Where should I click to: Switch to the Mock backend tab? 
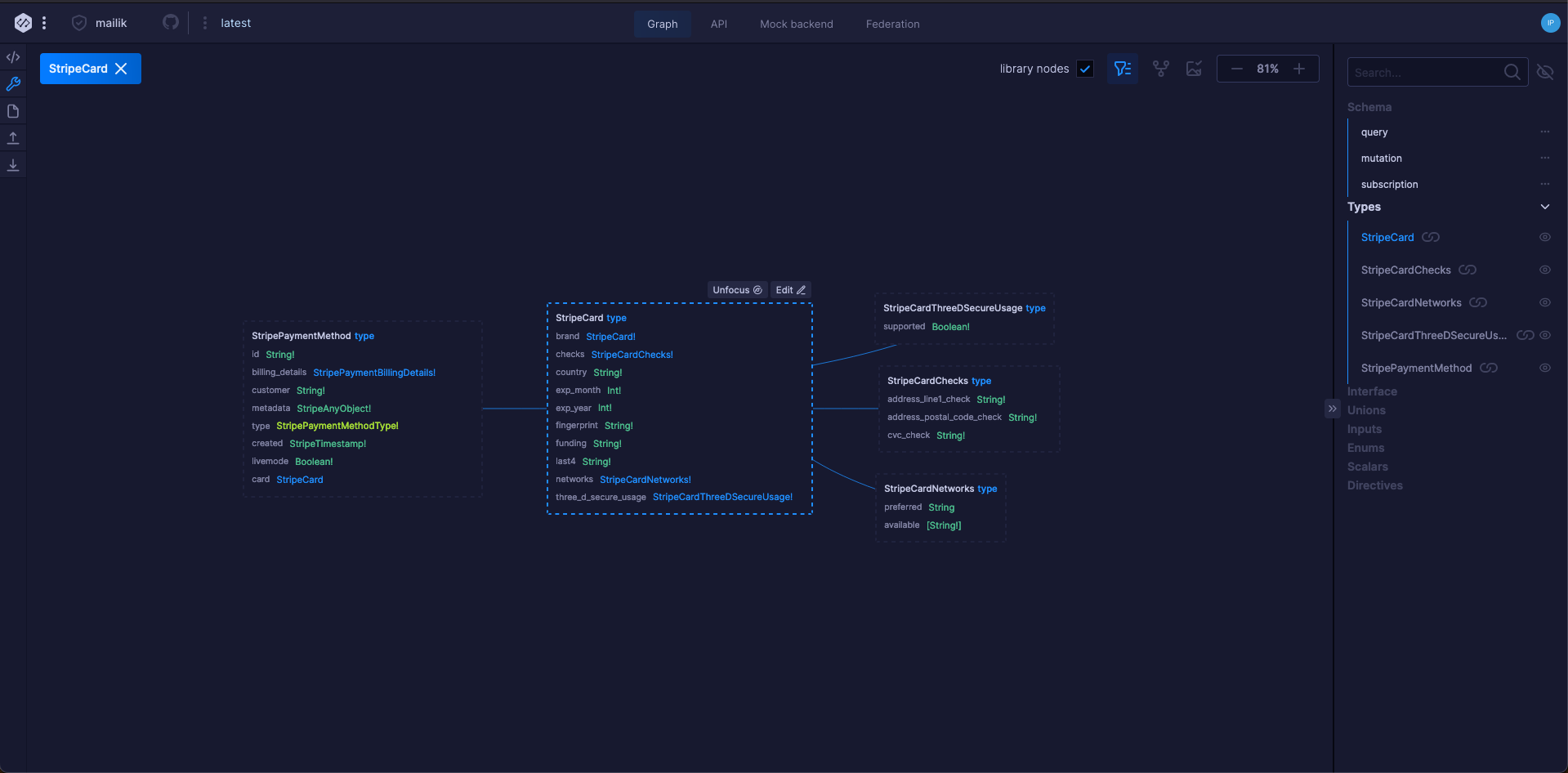coord(797,24)
